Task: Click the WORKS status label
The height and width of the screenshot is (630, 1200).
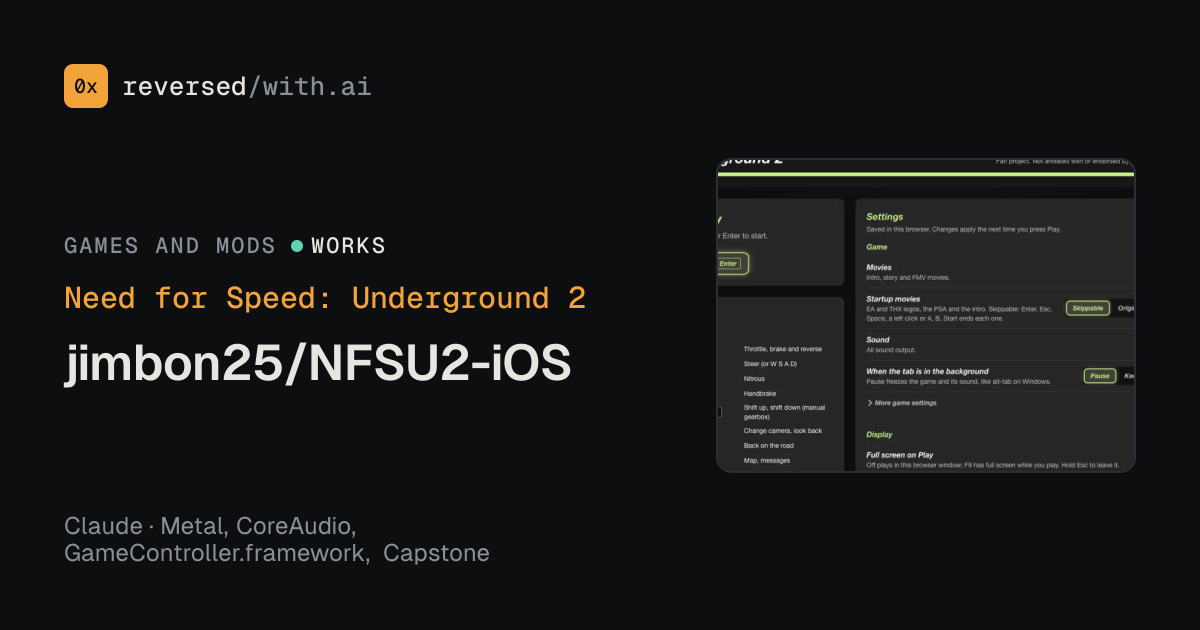Action: tap(348, 246)
